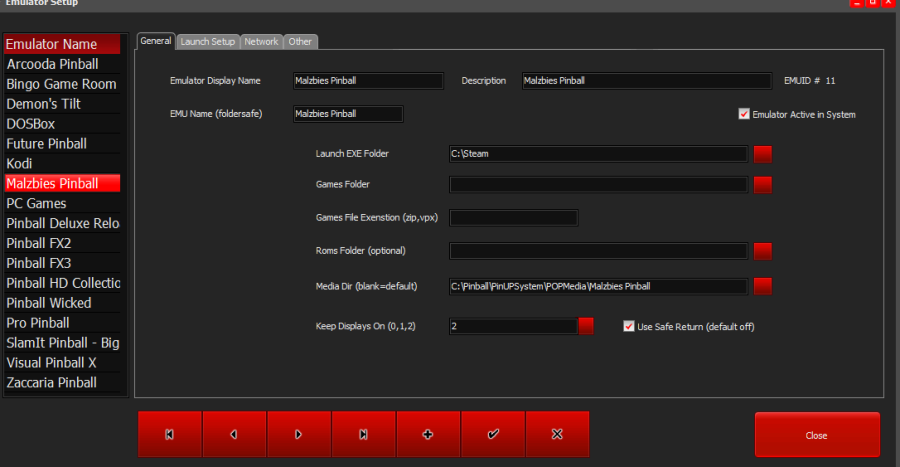The height and width of the screenshot is (467, 900).
Task: Toggle Emulator Active in System checkbox
Action: pyautogui.click(x=744, y=114)
